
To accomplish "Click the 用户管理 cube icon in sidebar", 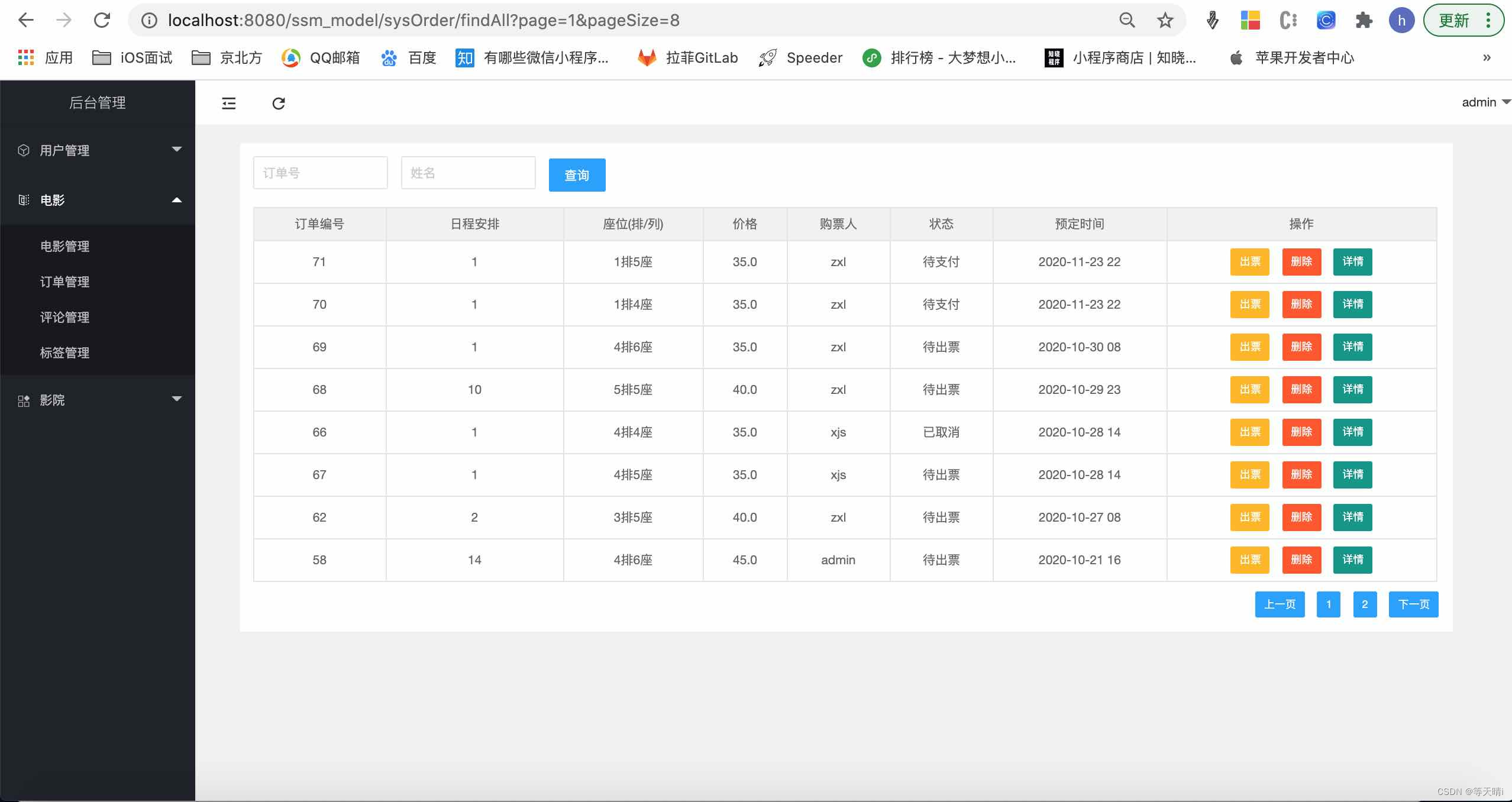I will [23, 150].
